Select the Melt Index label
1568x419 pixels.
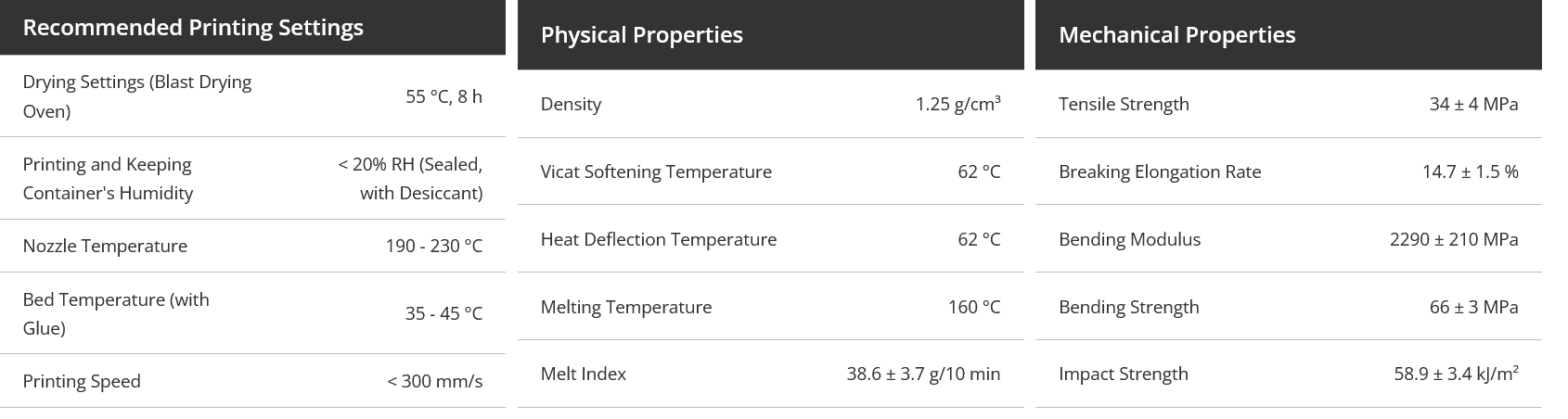[x=584, y=374]
